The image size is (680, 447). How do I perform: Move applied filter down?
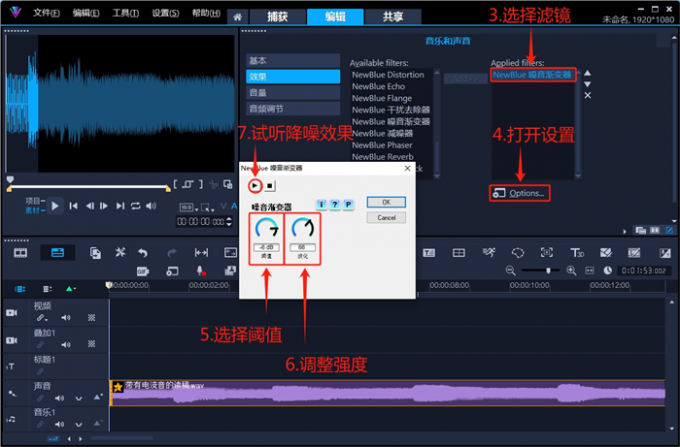click(587, 84)
